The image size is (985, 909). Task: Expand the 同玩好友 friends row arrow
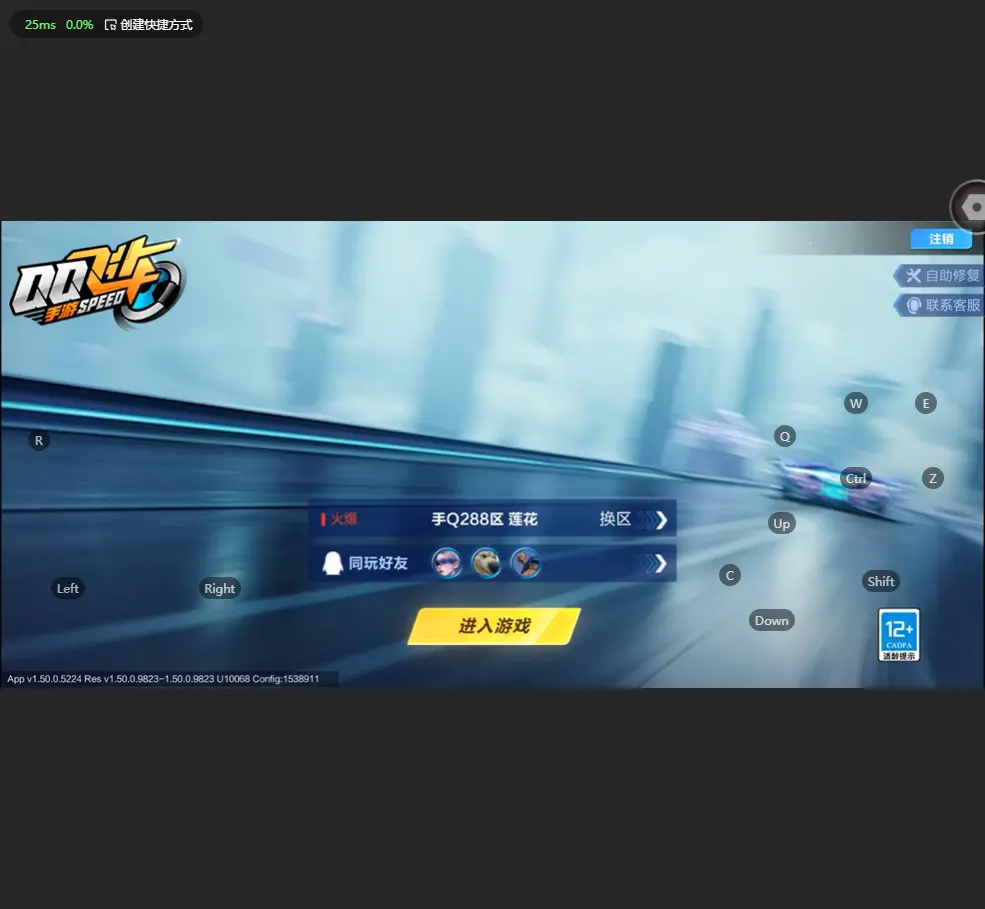(660, 563)
